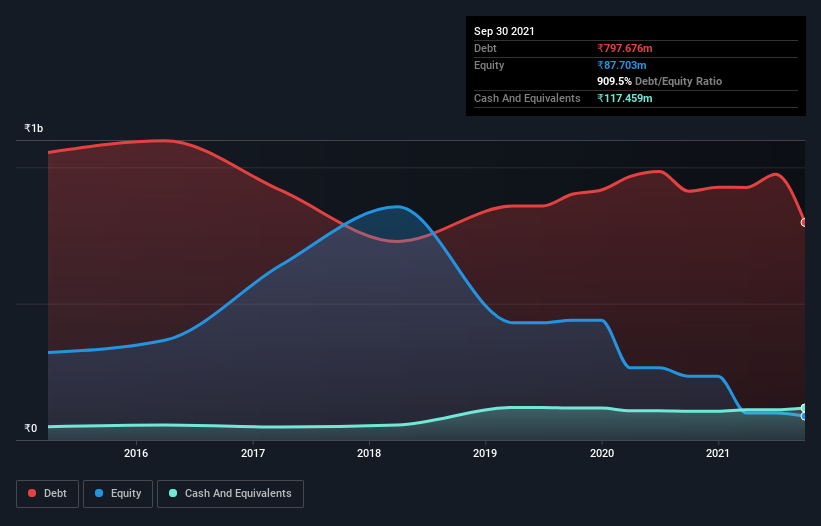Screen dimensions: 821x526
Task: Toggle the Equity legend button
Action: (118, 494)
